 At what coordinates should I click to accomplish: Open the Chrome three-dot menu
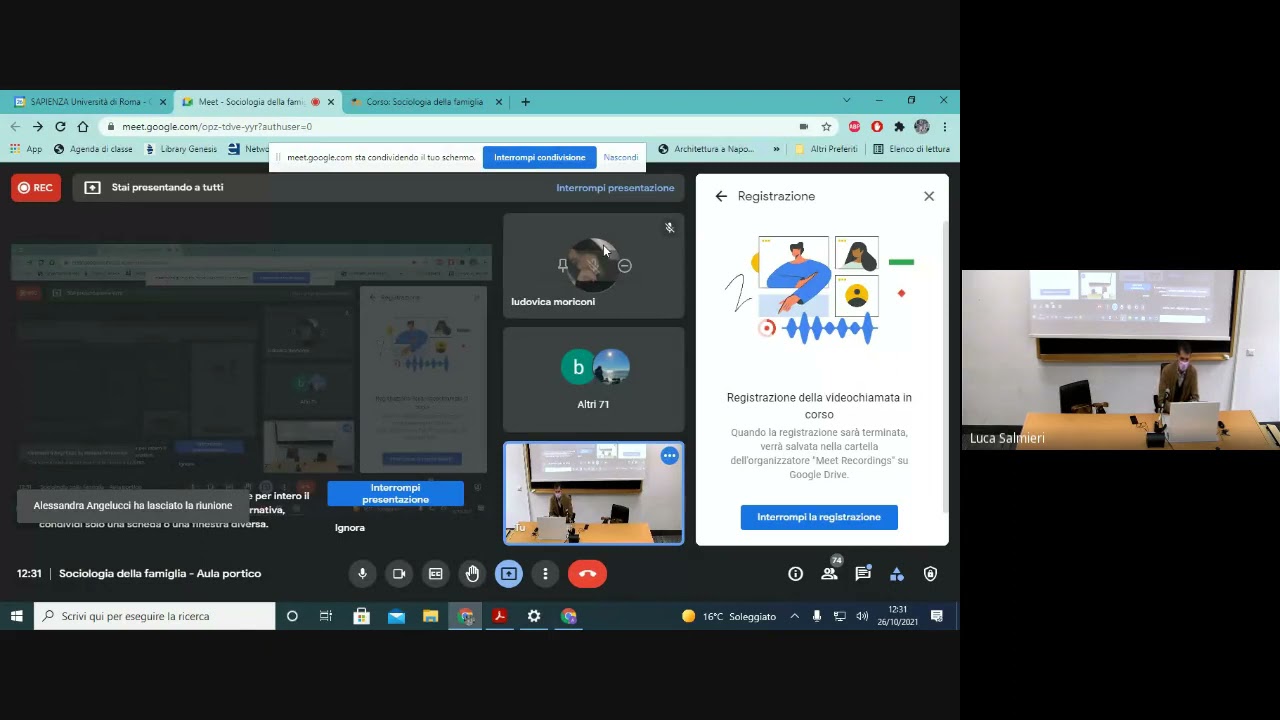point(945,127)
